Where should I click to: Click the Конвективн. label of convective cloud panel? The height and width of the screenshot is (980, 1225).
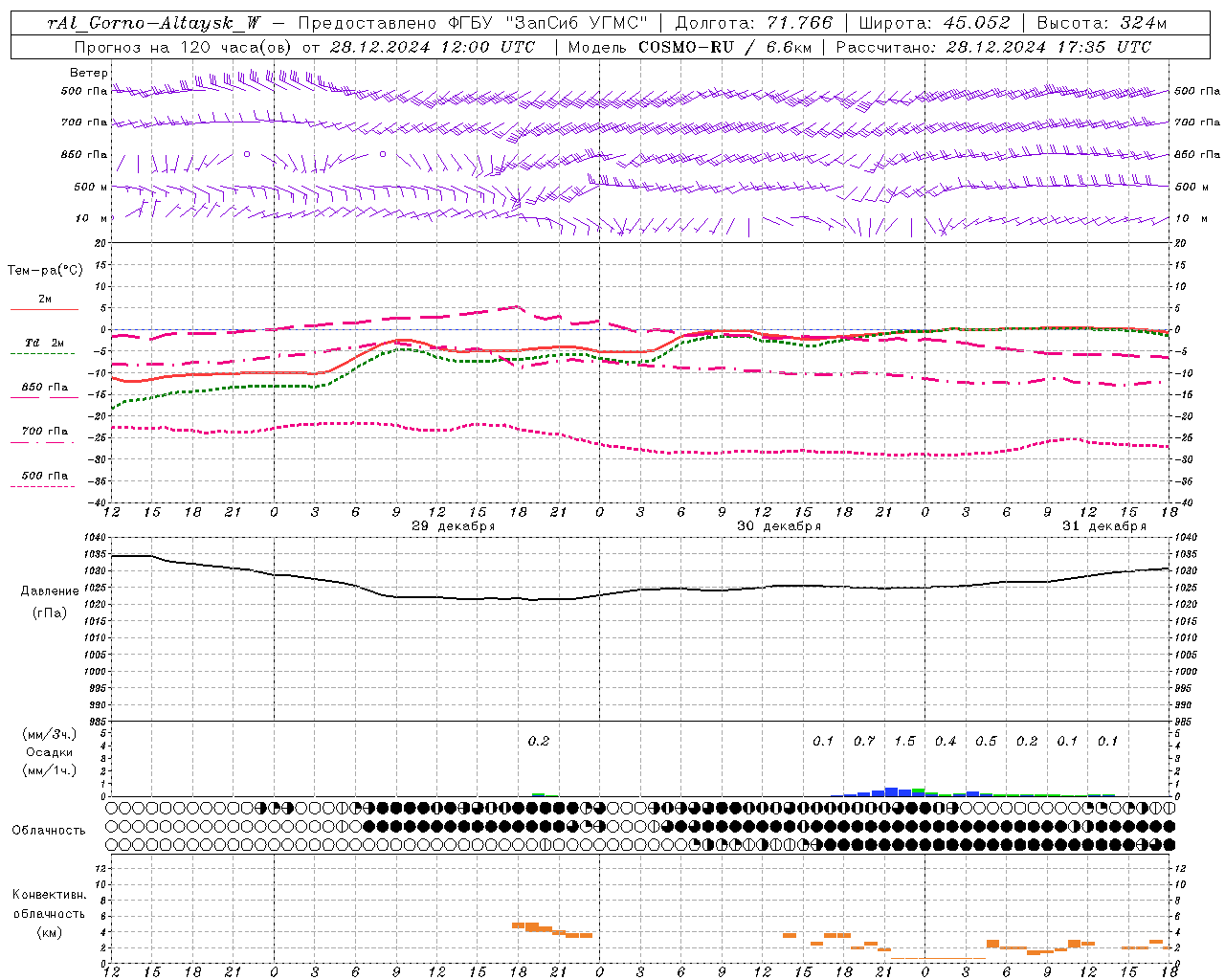click(49, 895)
